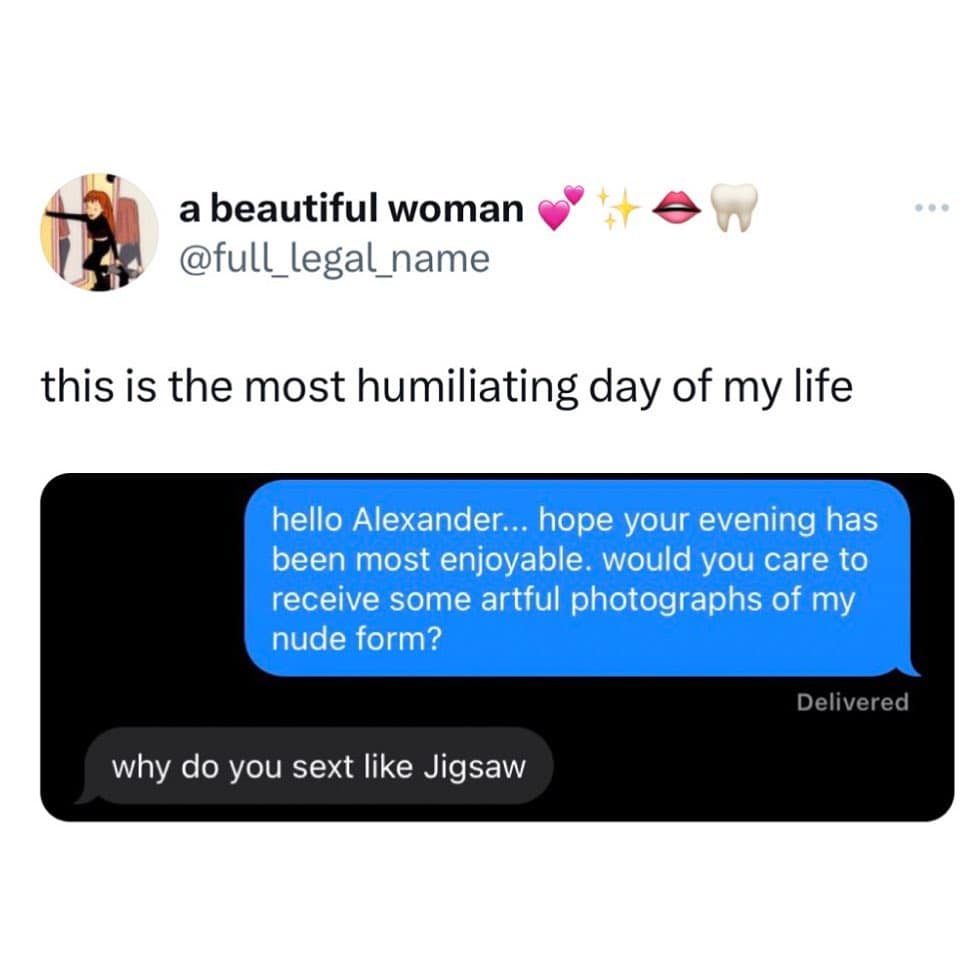Open the three-dot more options menu
The width and height of the screenshot is (976, 976).
click(932, 208)
